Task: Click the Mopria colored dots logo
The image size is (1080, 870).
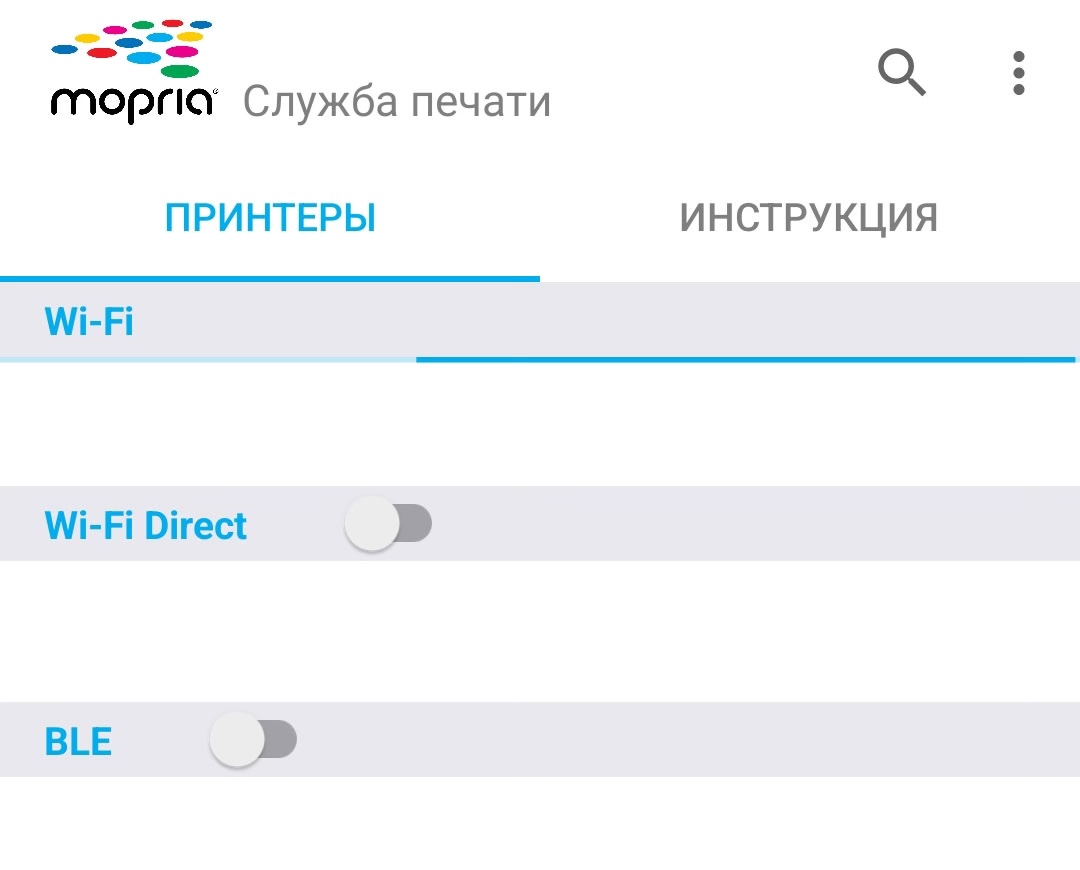Action: (x=132, y=47)
